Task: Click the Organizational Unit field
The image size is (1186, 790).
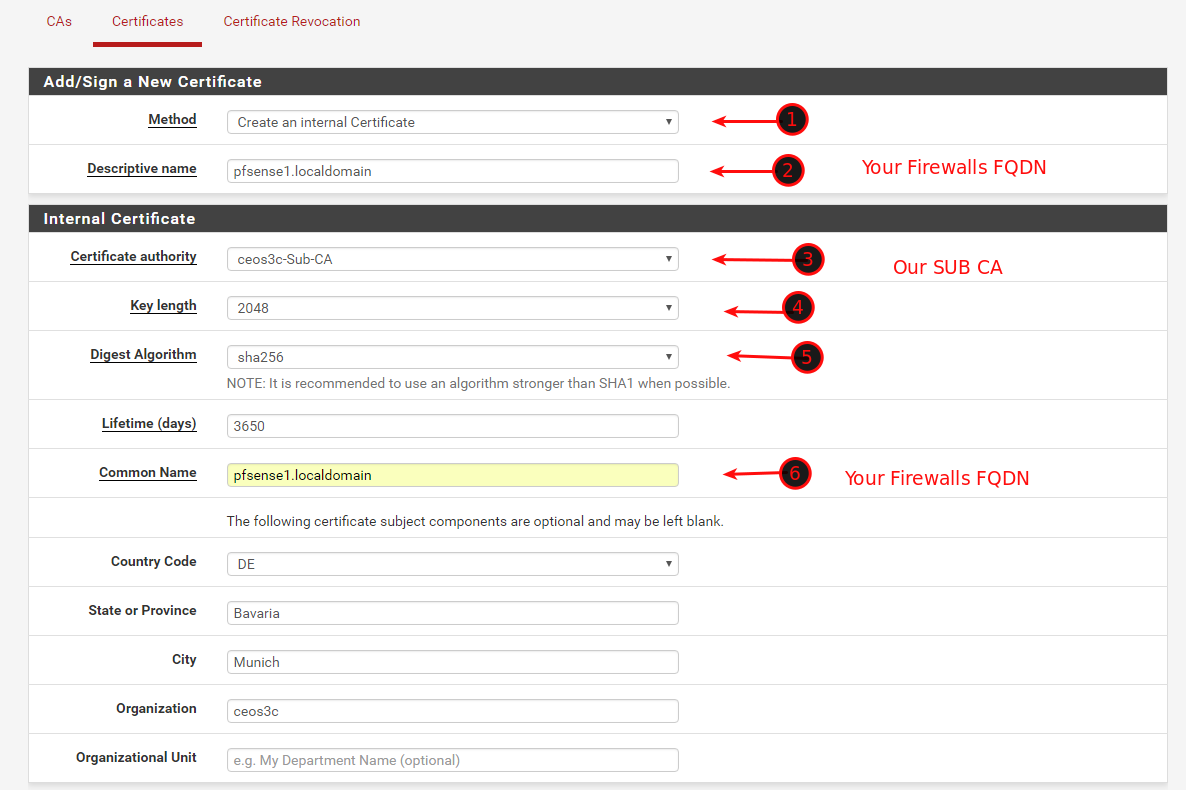Action: click(x=452, y=760)
